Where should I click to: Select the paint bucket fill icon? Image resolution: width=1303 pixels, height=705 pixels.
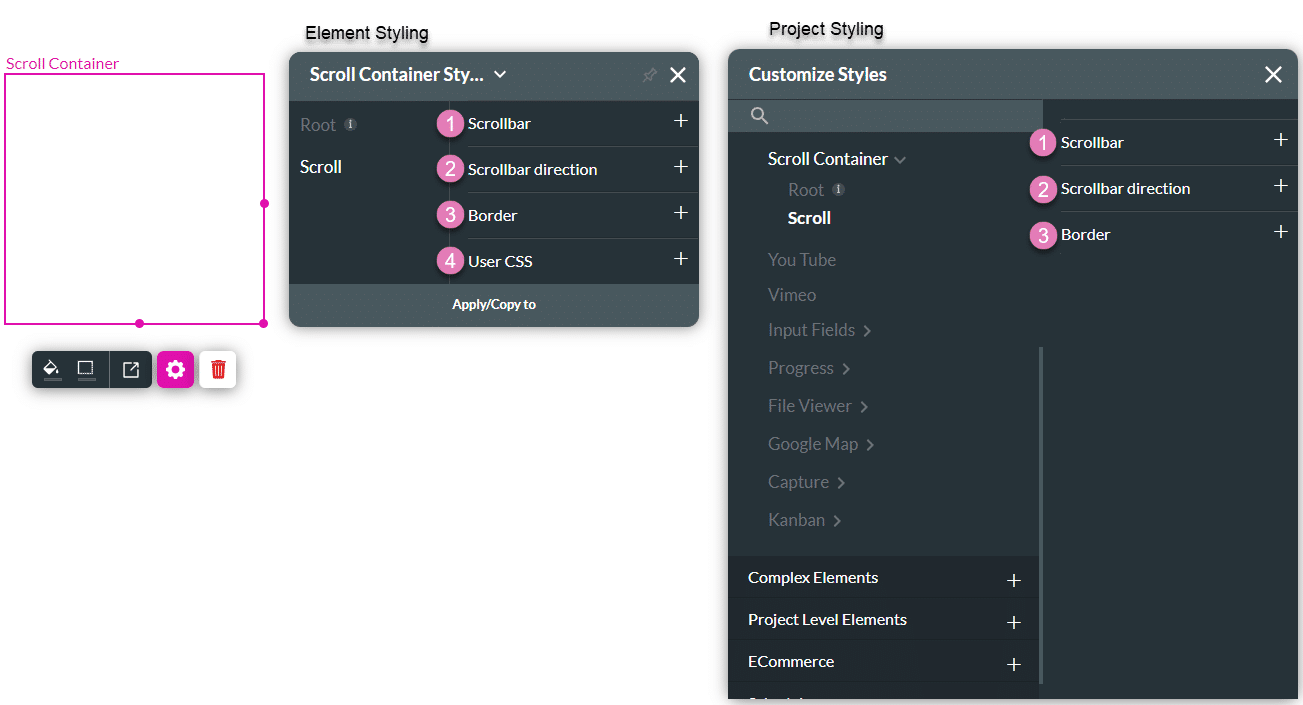[52, 369]
